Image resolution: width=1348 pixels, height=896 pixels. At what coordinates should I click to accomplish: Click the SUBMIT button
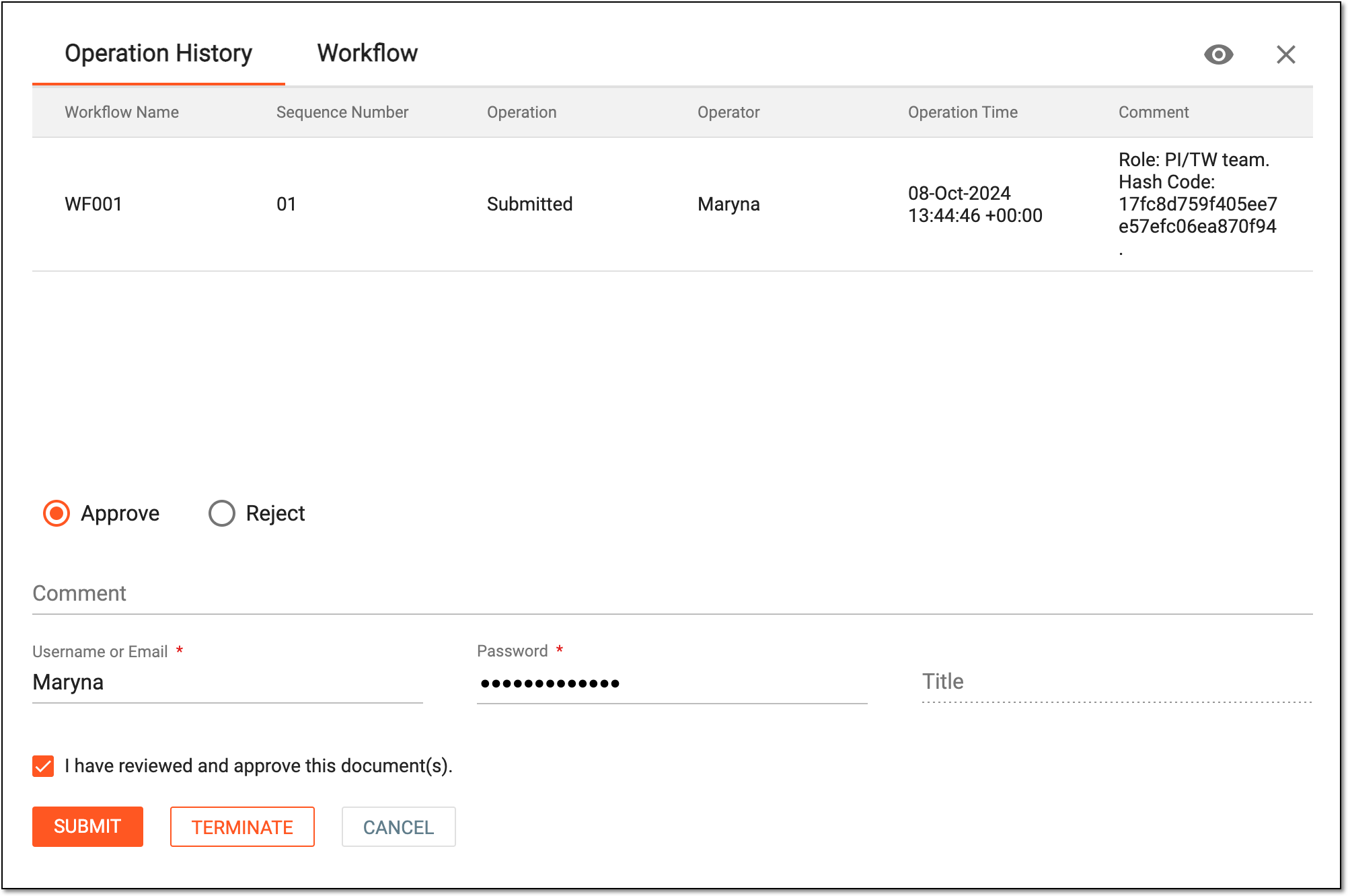[87, 826]
